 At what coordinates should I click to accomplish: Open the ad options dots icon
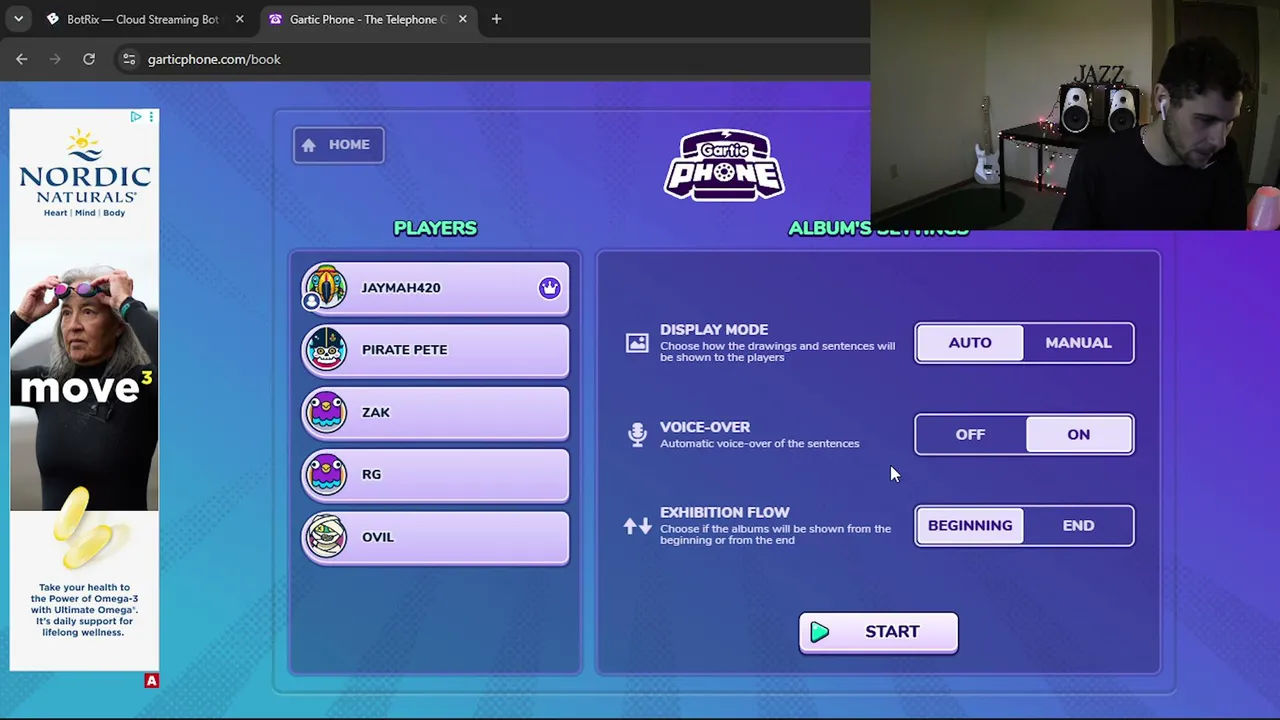(x=151, y=117)
